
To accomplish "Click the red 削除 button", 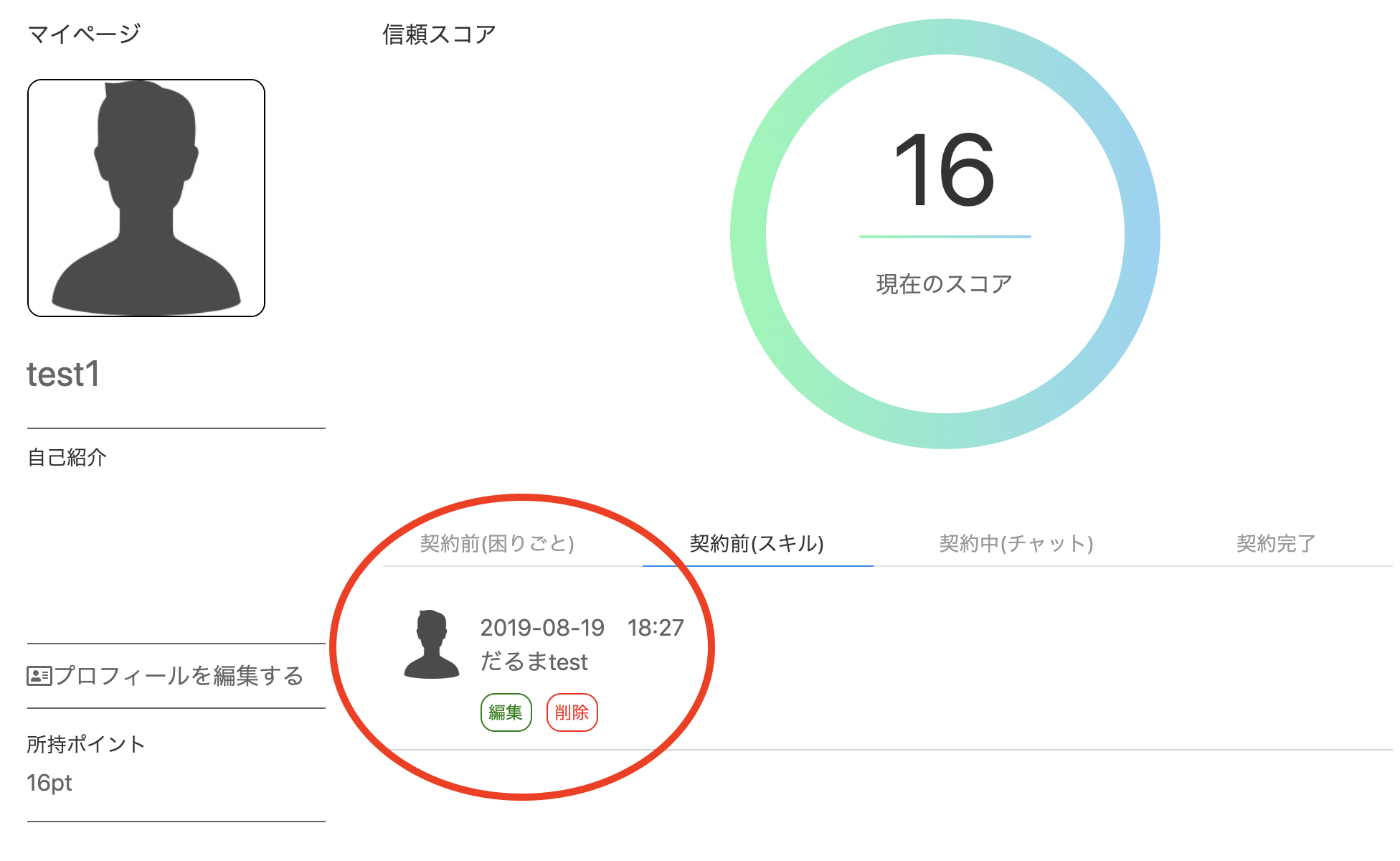I will pos(572,712).
